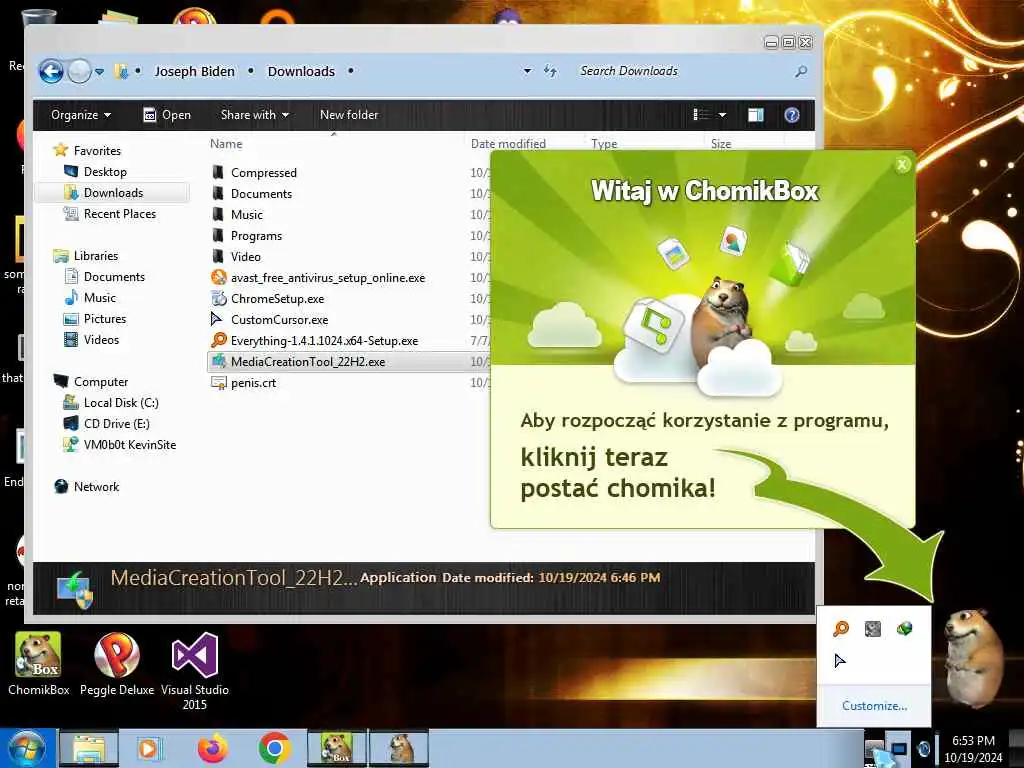Image resolution: width=1024 pixels, height=768 pixels.
Task: Sort files by Date modified column
Action: (x=508, y=144)
